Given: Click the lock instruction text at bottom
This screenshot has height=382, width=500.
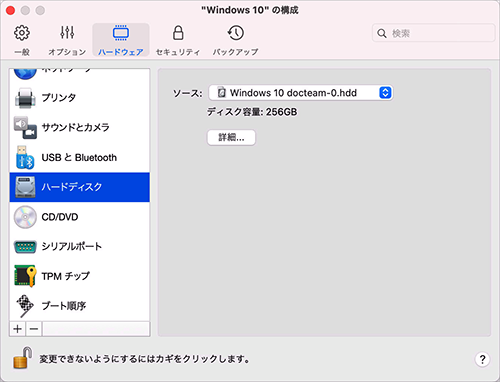Looking at the screenshot, I should pos(145,359).
